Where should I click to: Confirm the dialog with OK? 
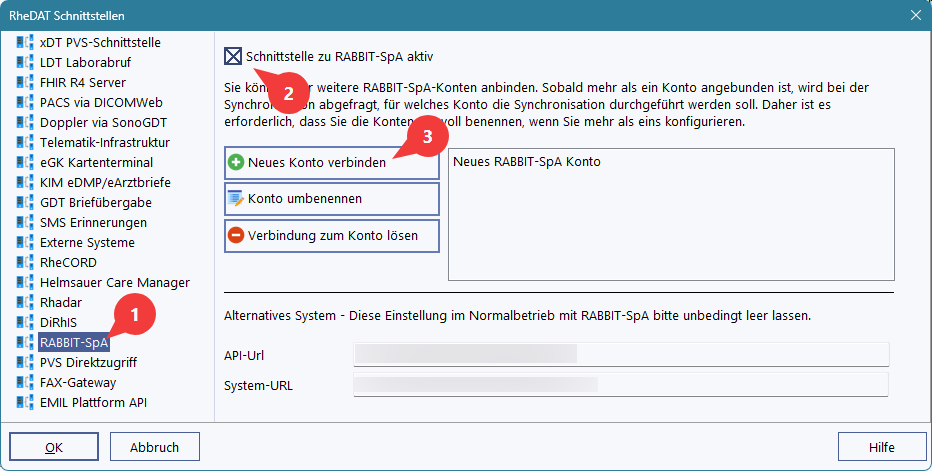(x=54, y=447)
